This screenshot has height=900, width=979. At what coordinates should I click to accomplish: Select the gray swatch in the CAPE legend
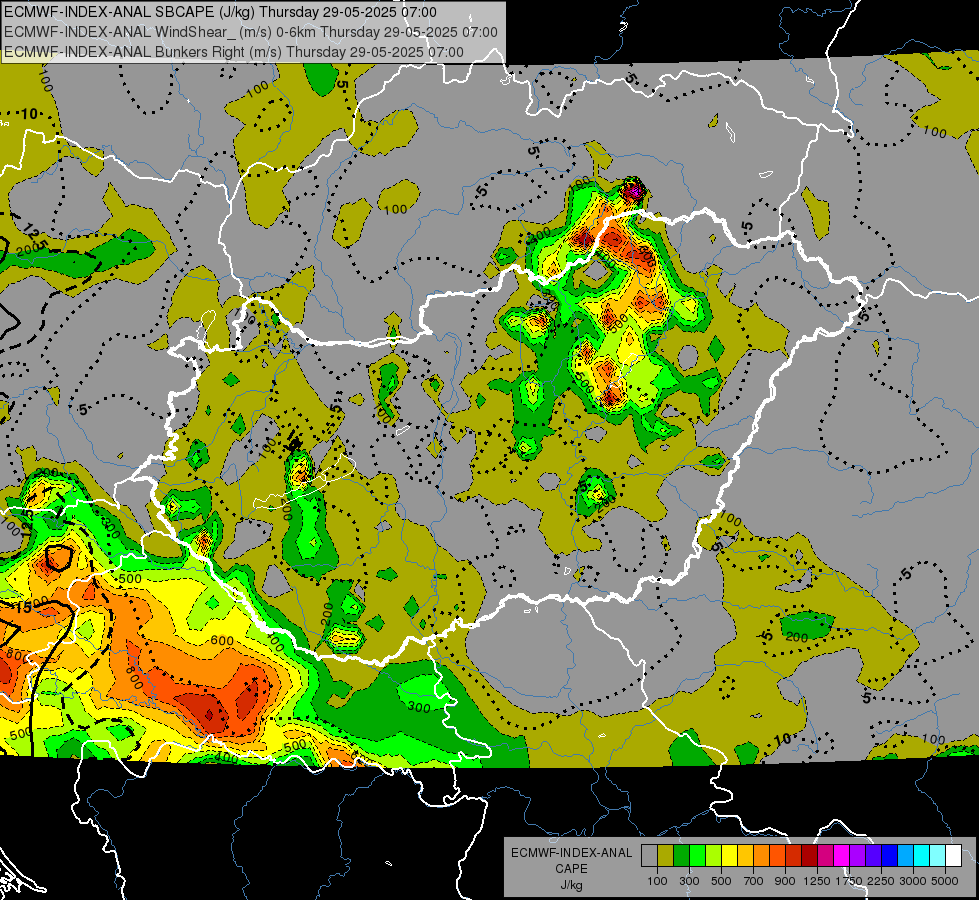pos(649,855)
